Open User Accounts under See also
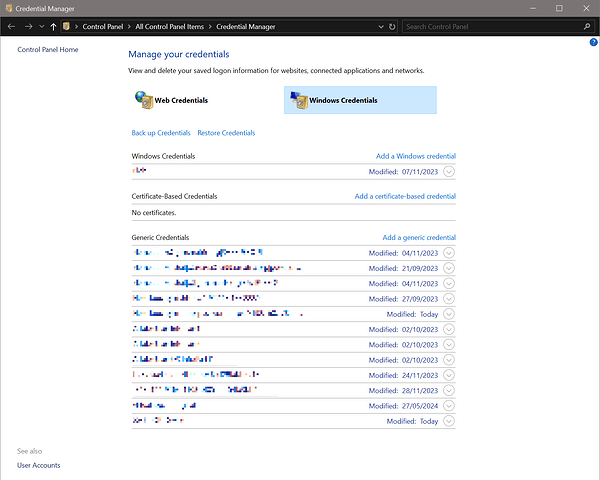The image size is (600, 480). 39,465
